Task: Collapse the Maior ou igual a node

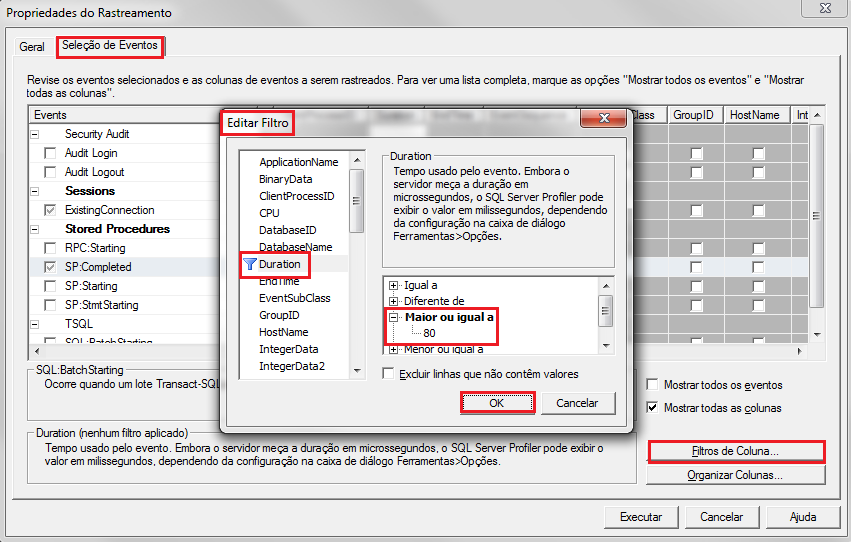Action: [393, 317]
